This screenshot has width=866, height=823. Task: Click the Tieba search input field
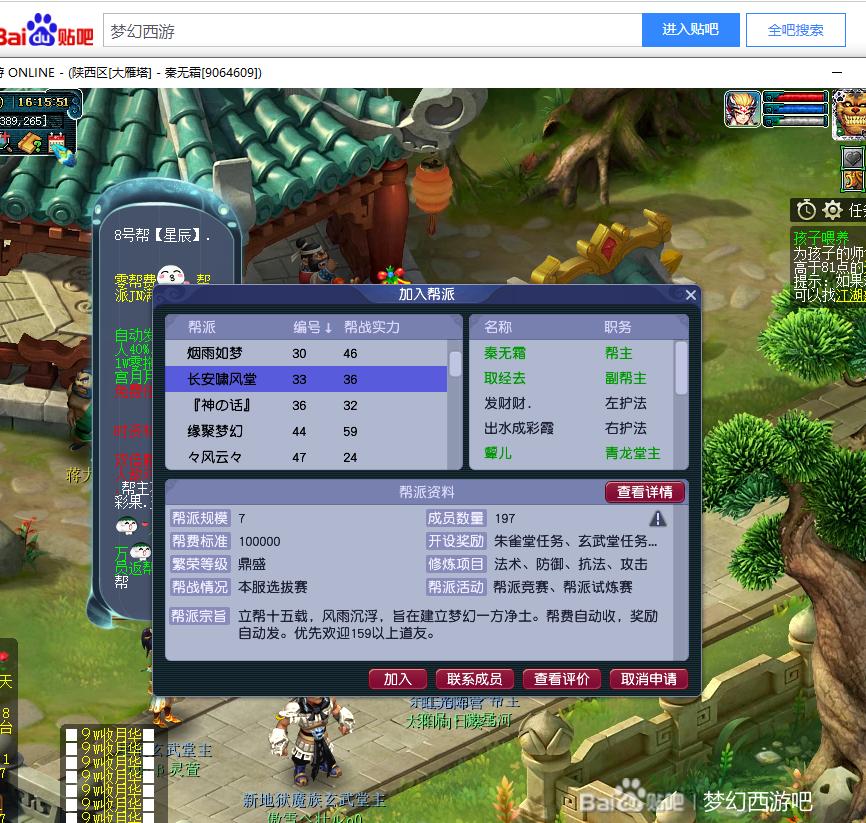tap(373, 30)
